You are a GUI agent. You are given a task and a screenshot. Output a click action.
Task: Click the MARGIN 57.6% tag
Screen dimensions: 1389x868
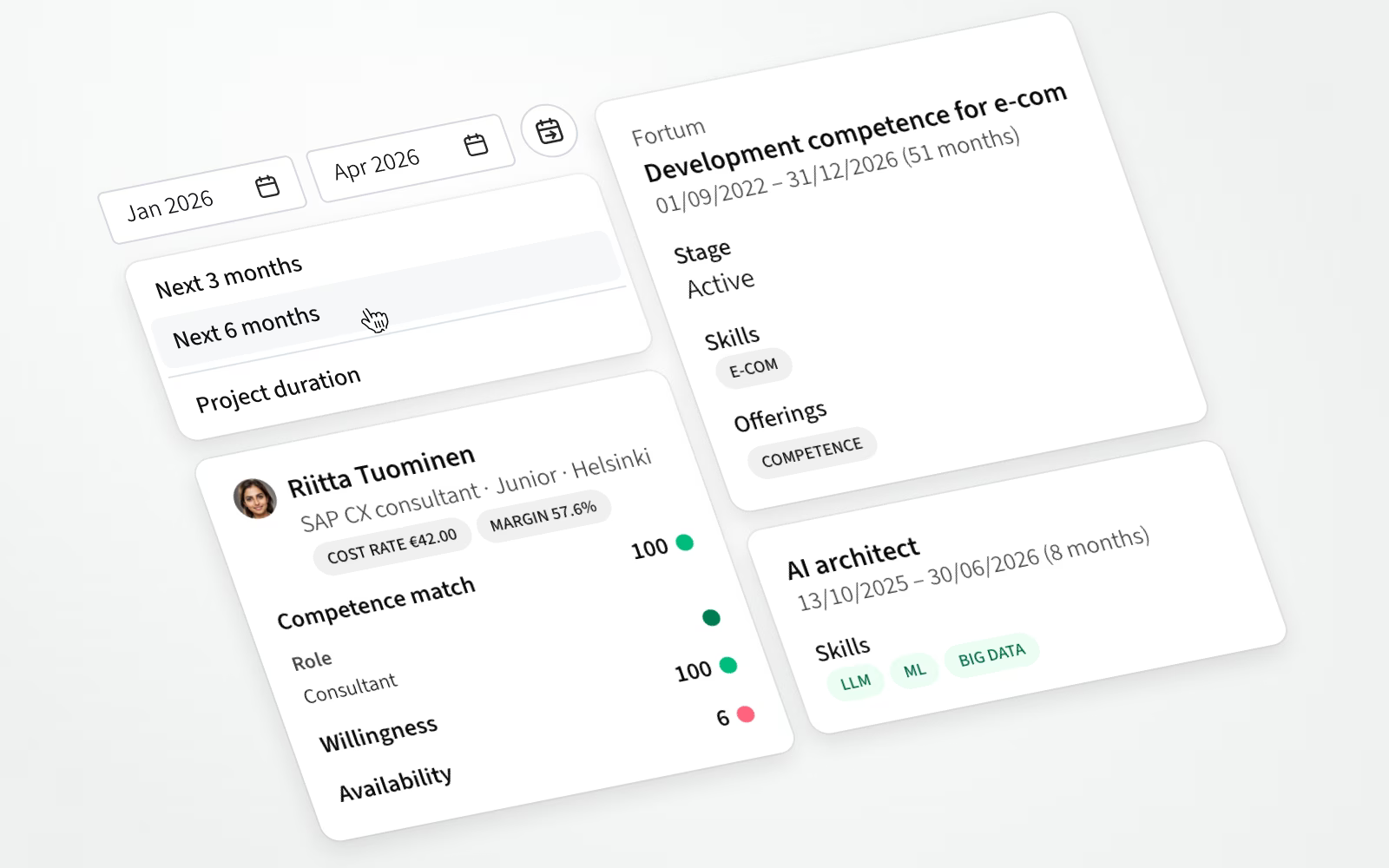543,517
